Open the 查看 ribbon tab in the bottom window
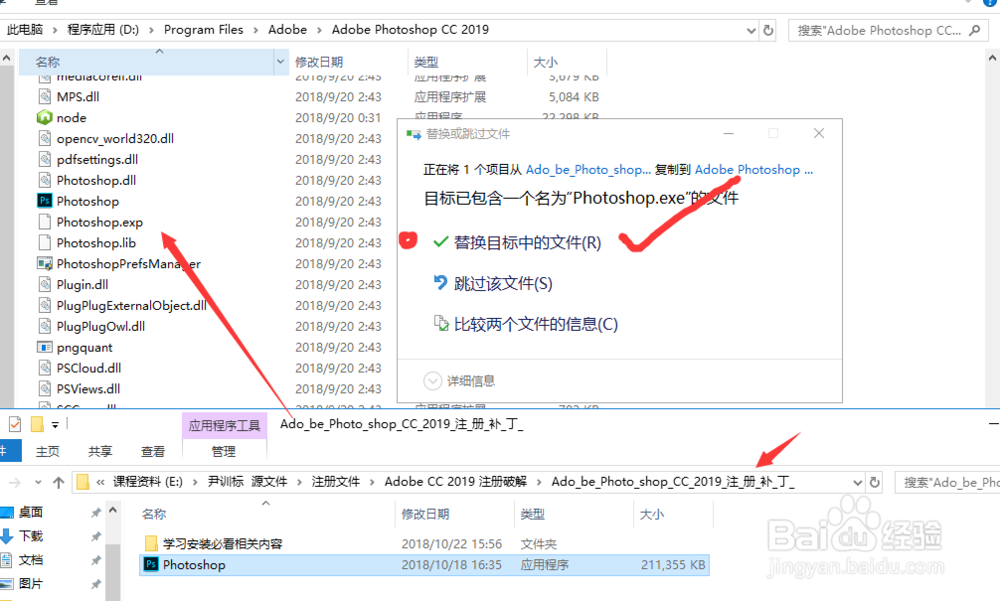Screen dimensions: 1000x601 point(153,452)
